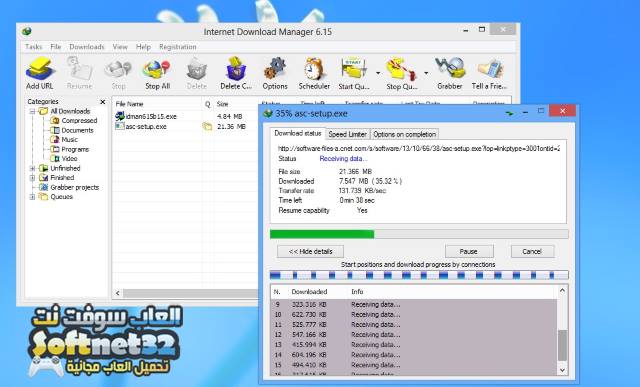Click the green download progress bar
This screenshot has height=387, width=640.
(x=322, y=234)
